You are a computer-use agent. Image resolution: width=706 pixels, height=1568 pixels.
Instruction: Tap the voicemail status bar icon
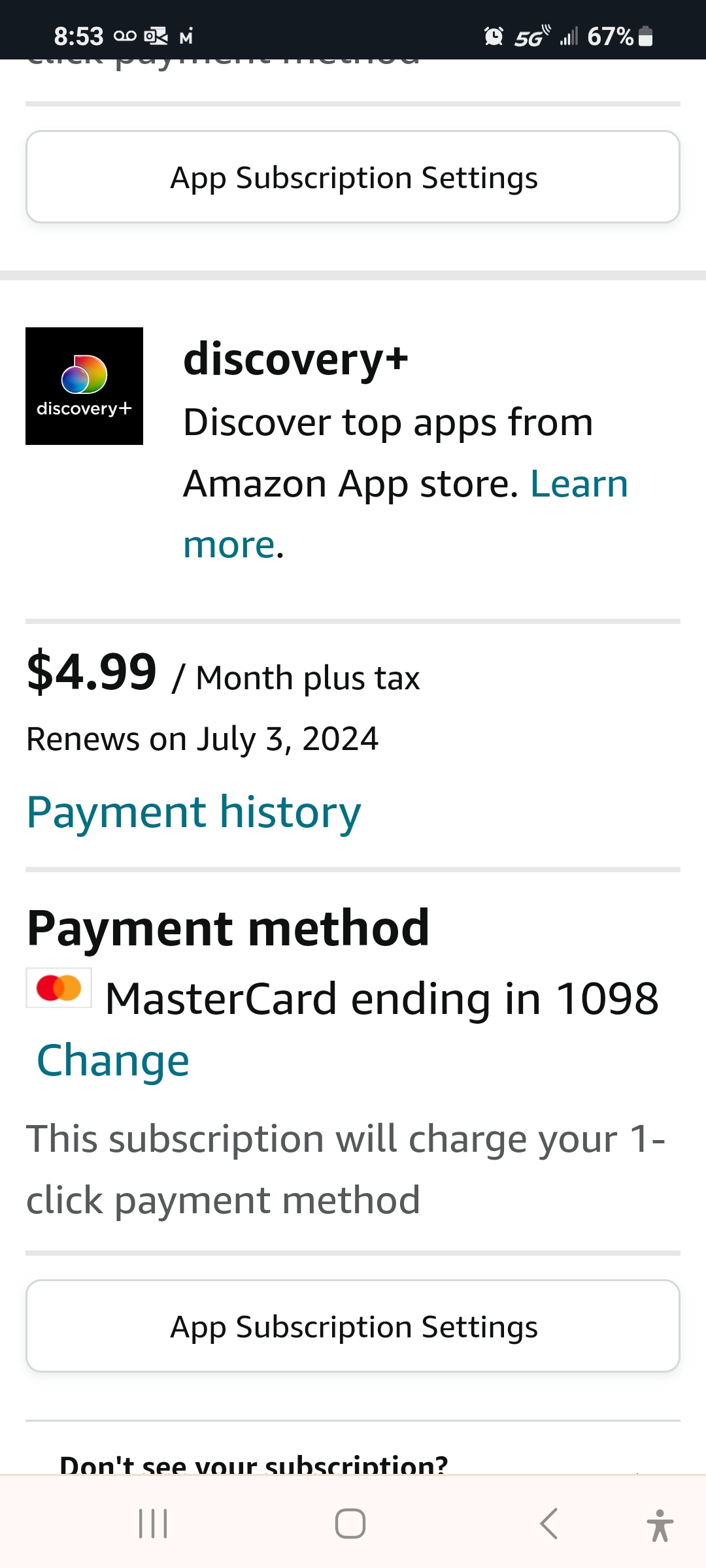tap(125, 36)
